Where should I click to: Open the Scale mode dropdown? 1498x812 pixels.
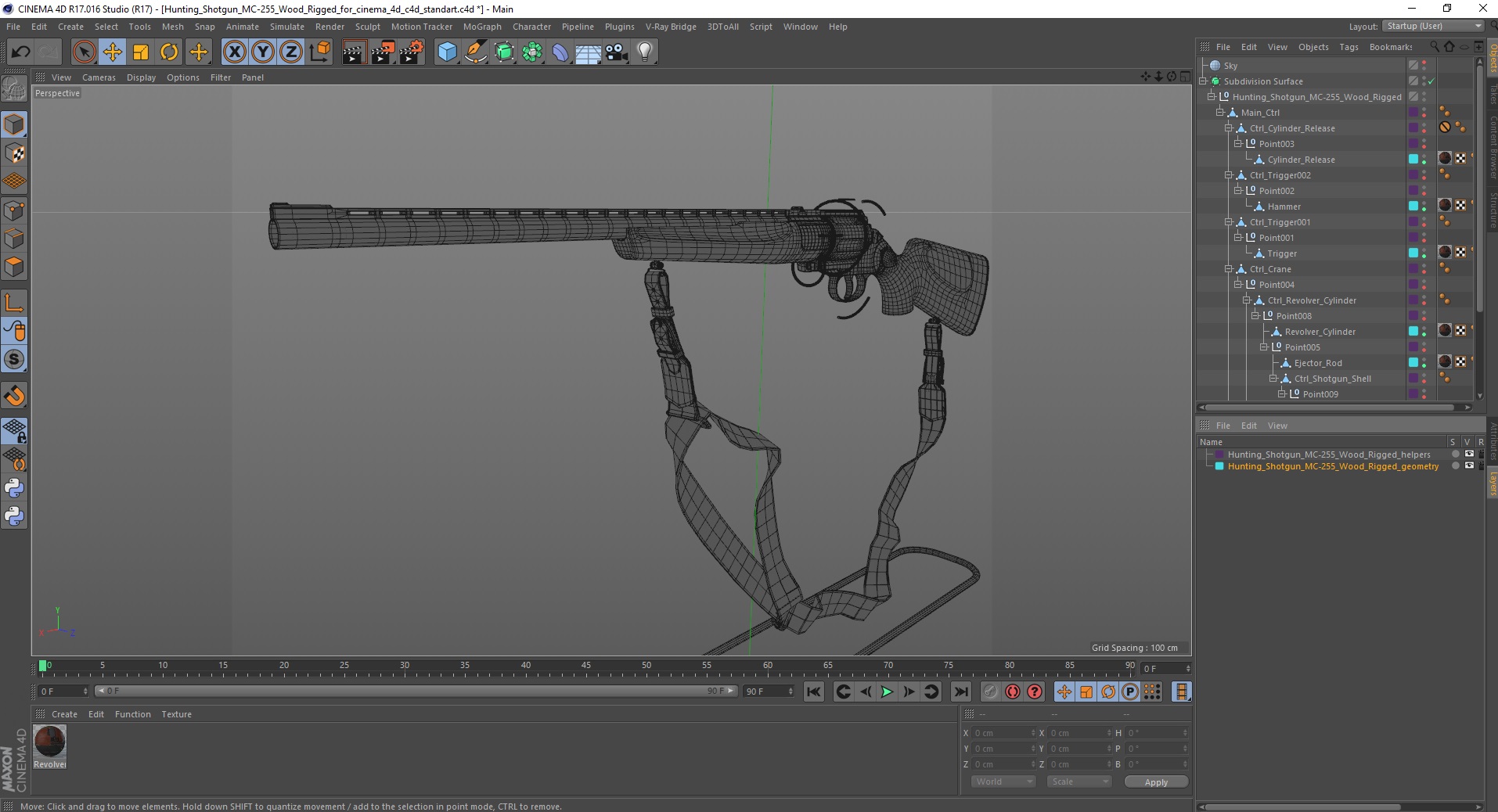pyautogui.click(x=1079, y=781)
